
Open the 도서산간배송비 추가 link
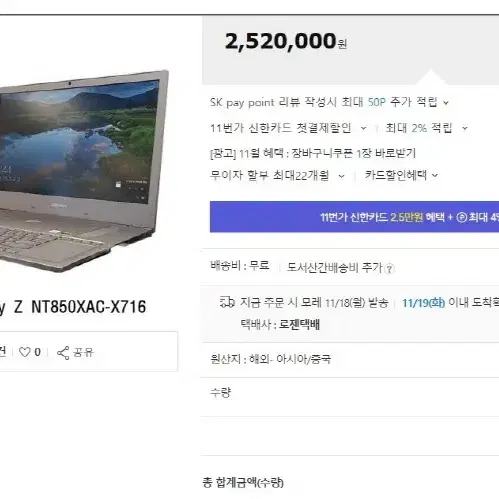click(x=334, y=267)
